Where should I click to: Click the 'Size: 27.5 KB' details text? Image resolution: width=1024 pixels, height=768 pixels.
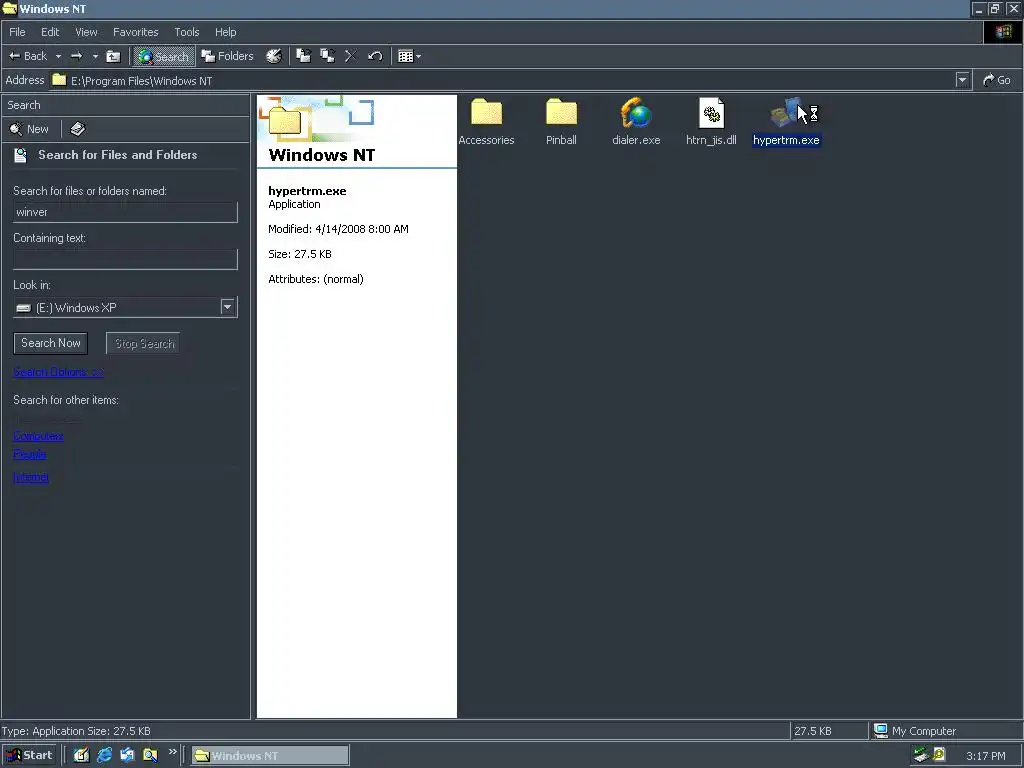click(x=300, y=254)
